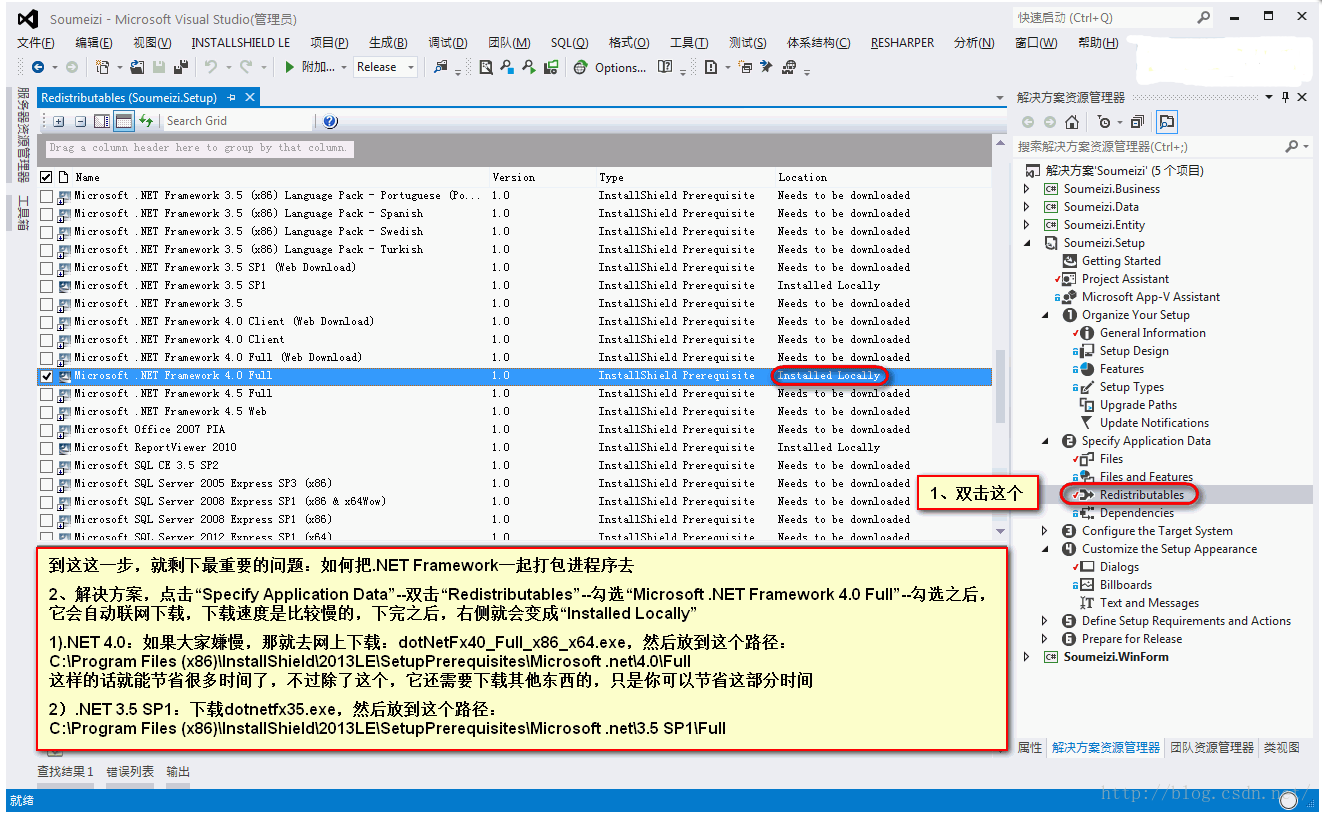This screenshot has width=1322, height=813.
Task: Click the green refresh arrows in grid toolbar
Action: [x=146, y=121]
